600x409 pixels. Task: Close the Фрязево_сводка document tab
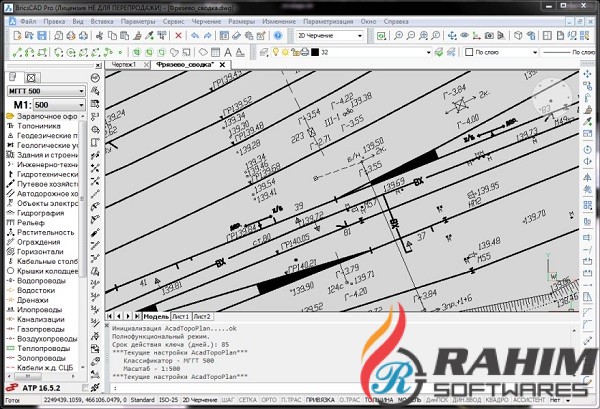point(222,65)
